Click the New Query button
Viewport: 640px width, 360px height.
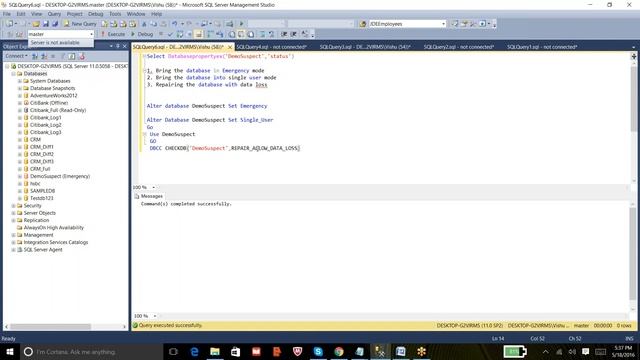point(80,24)
